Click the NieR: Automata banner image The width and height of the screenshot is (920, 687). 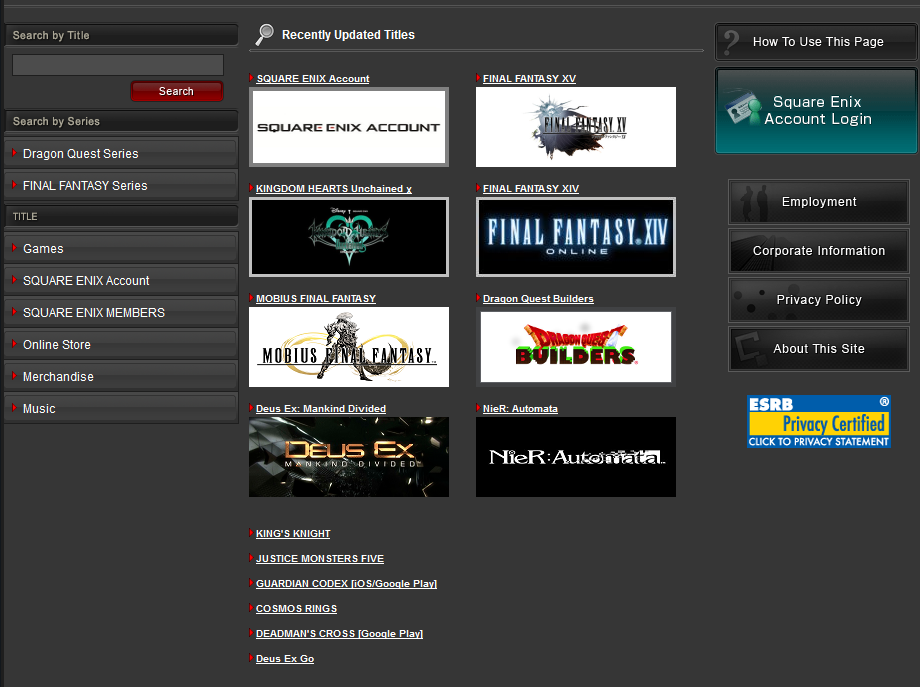(575, 457)
